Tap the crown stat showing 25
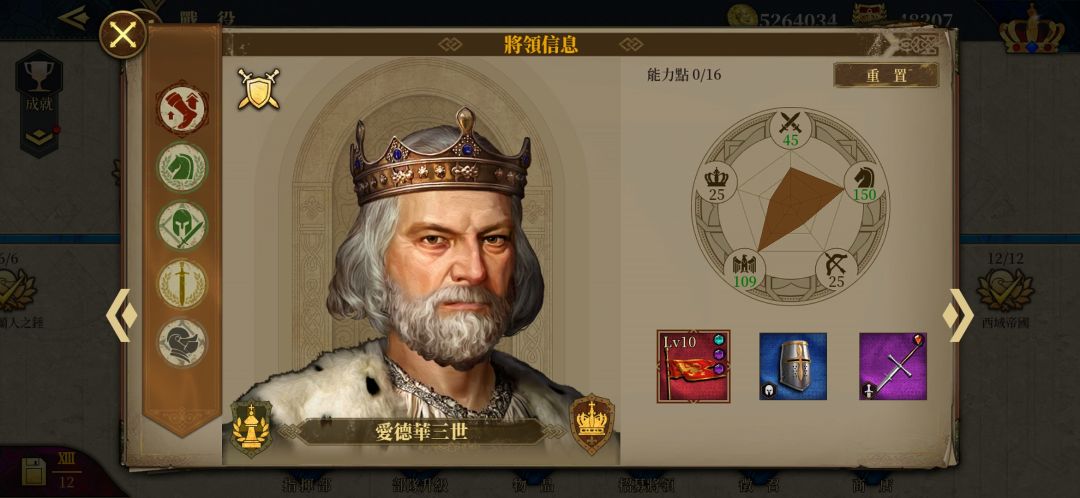This screenshot has height=498, width=1080. [x=716, y=183]
